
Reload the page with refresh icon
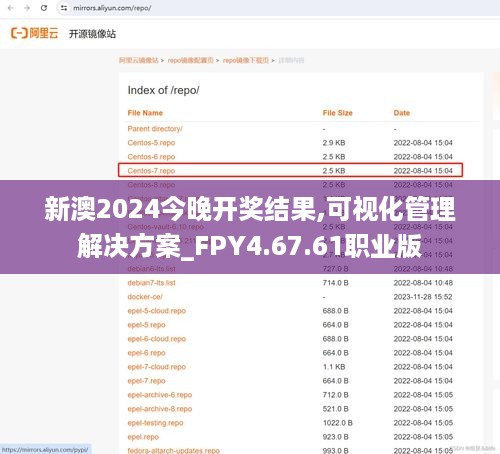44,8
